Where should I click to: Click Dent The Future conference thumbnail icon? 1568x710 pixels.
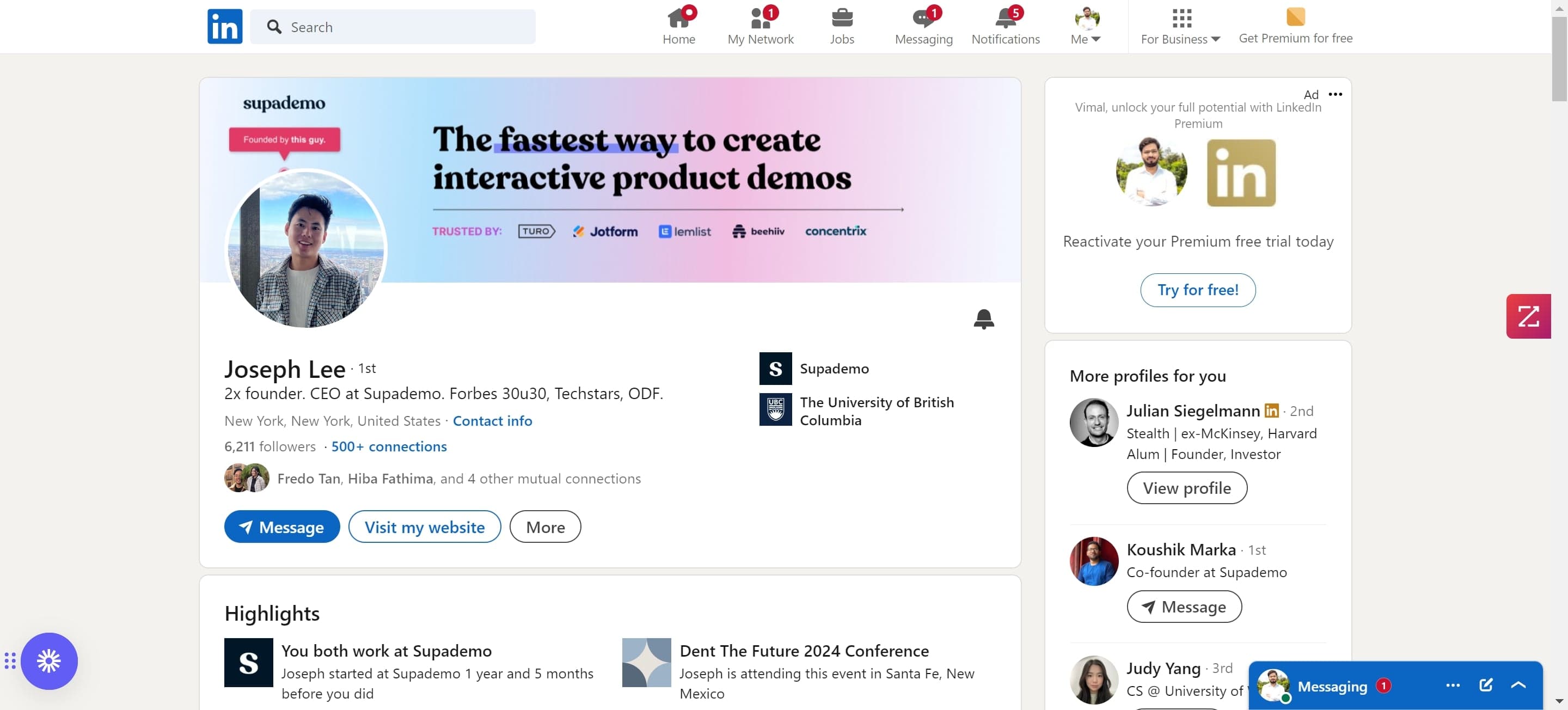(646, 663)
